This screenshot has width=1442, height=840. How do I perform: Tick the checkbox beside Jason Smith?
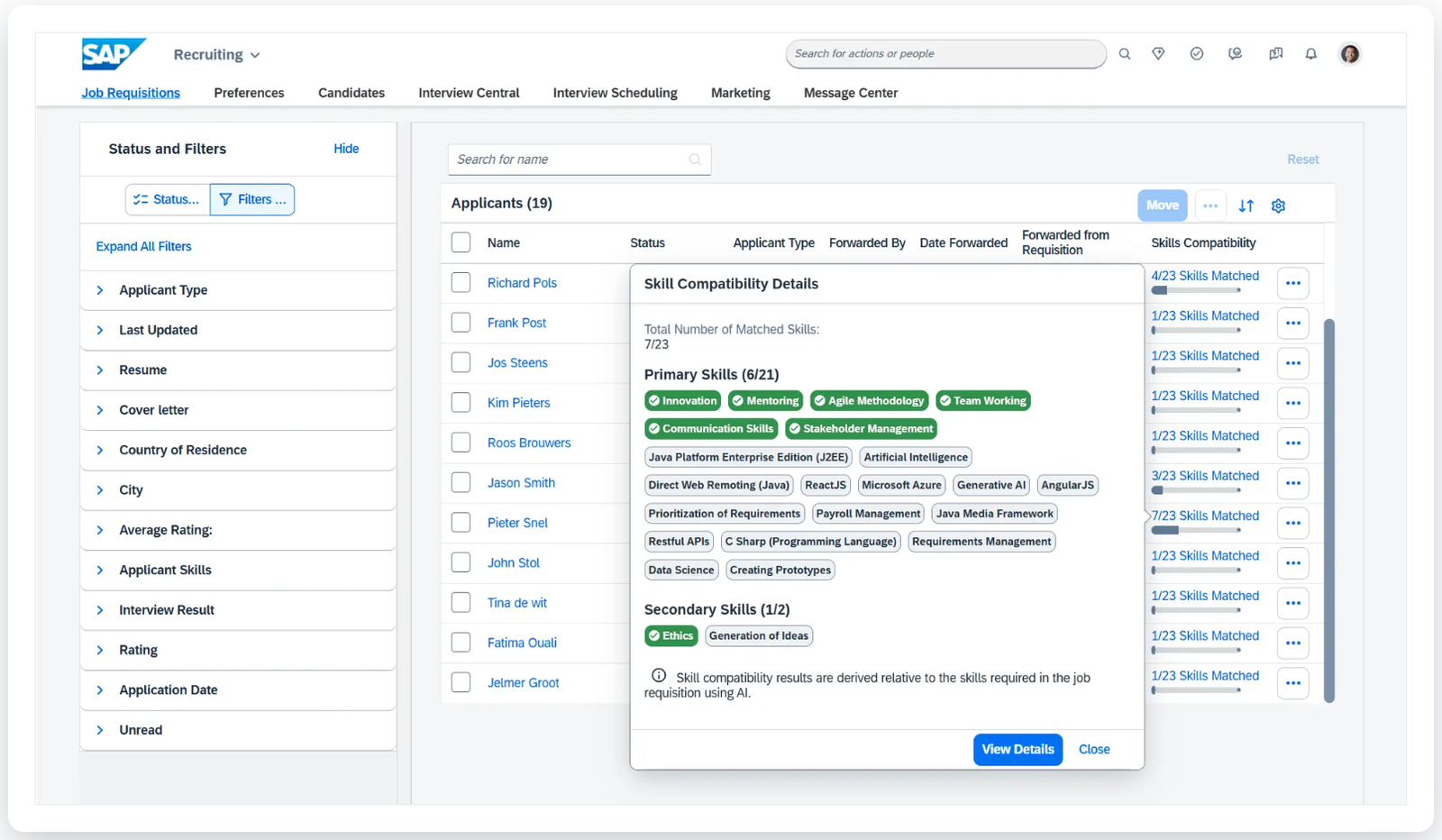point(461,482)
